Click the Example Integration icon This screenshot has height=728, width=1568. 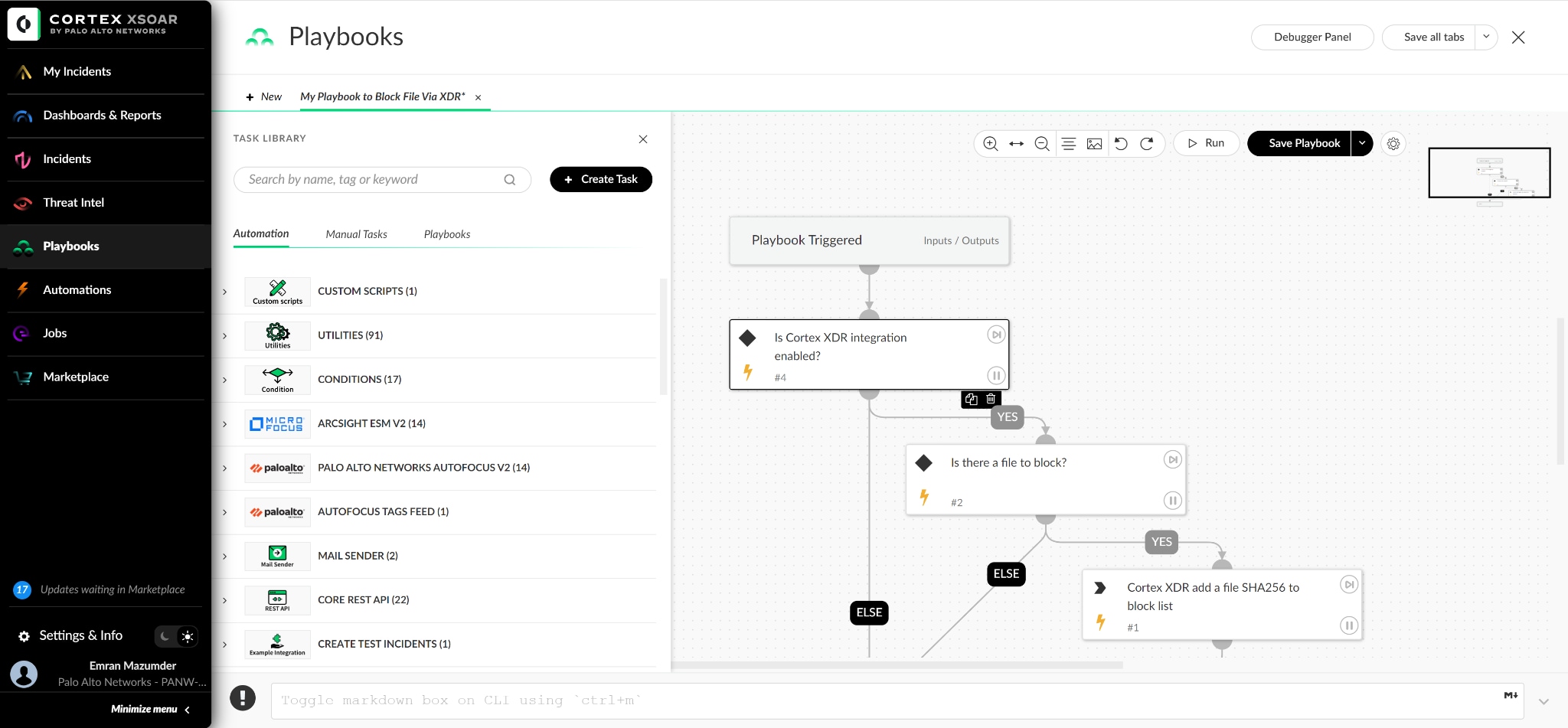(x=277, y=645)
